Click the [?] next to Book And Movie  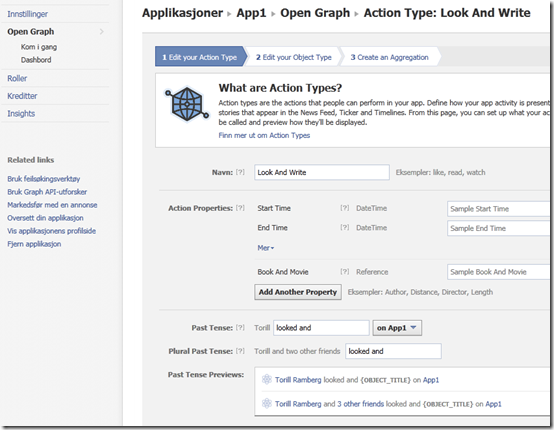point(344,272)
